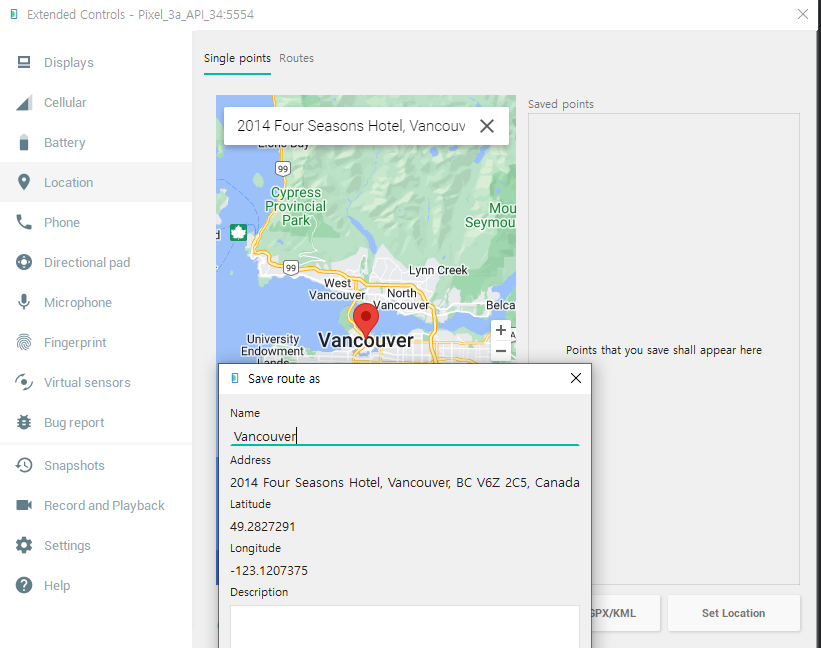
Task: Click the North Vancouver map label
Action: pyautogui.click(x=401, y=299)
